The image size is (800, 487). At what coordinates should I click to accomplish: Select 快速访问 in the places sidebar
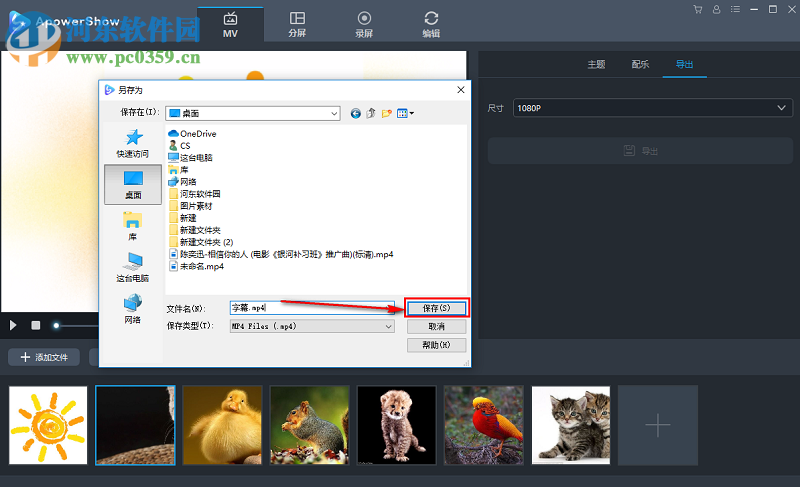coord(133,143)
